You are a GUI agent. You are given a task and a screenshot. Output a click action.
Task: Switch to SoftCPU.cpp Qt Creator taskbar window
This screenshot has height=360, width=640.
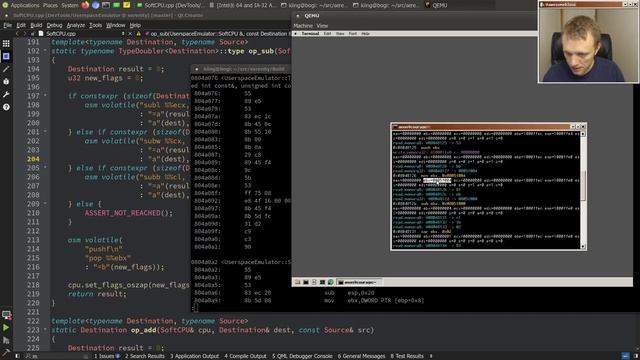coord(171,5)
